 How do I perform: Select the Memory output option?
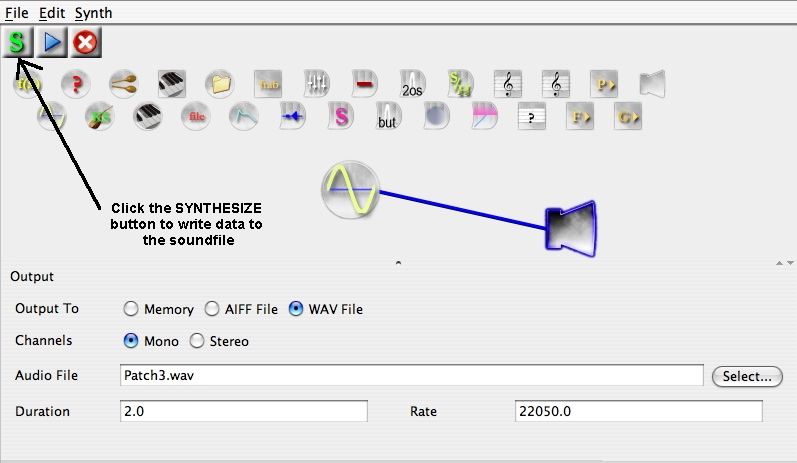tap(131, 309)
